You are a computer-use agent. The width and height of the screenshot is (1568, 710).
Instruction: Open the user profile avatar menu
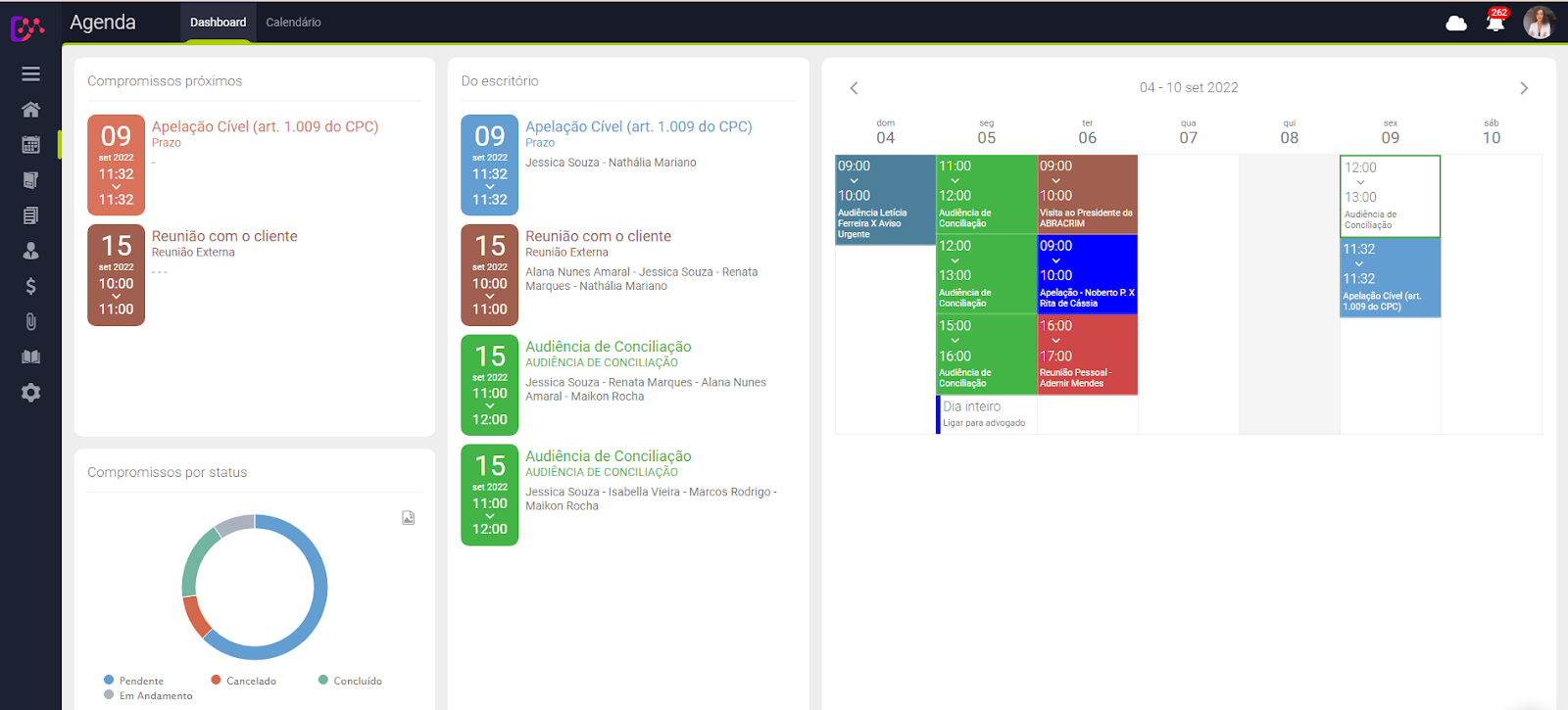tap(1540, 23)
